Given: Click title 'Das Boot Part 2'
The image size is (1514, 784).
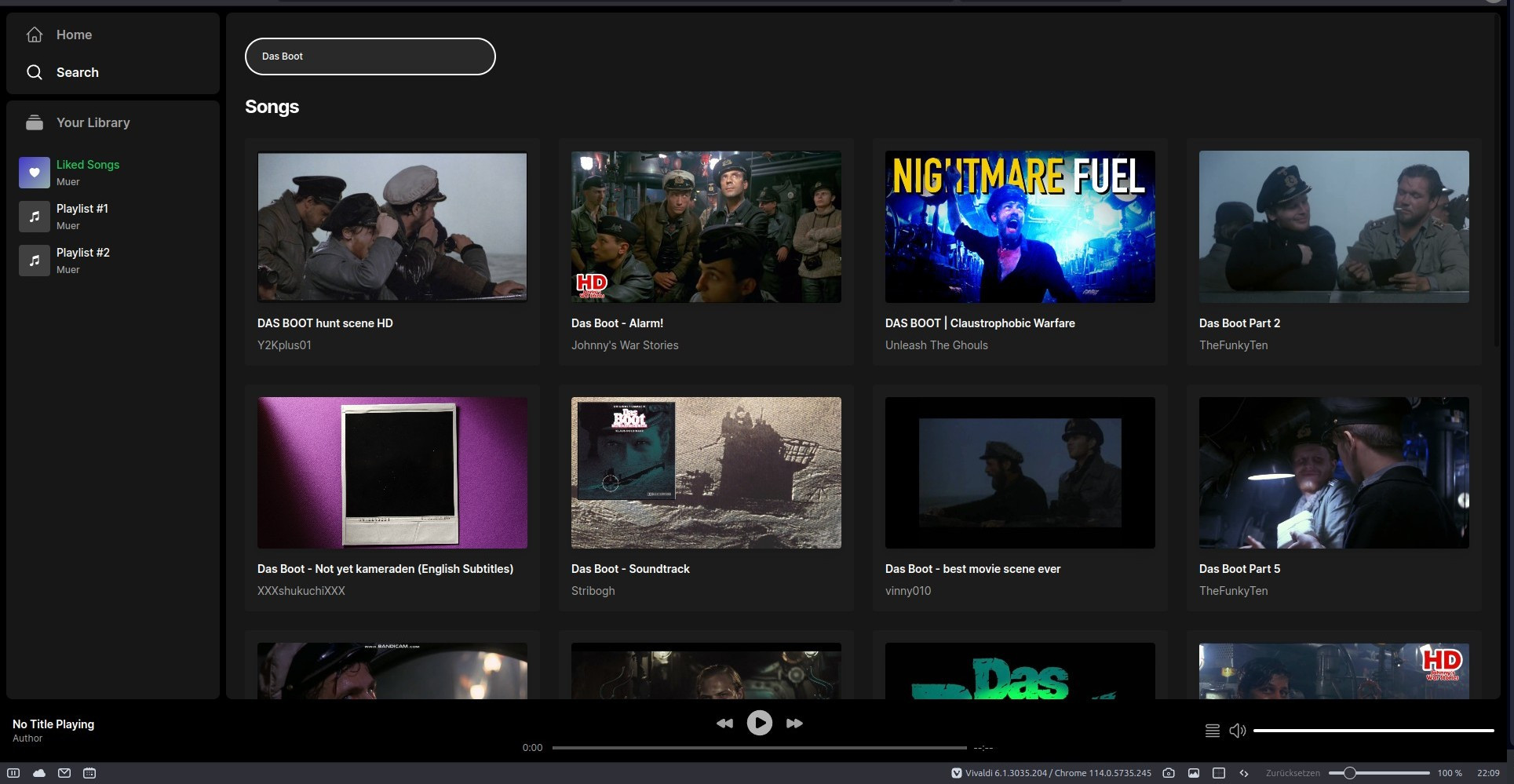Looking at the screenshot, I should (x=1239, y=323).
